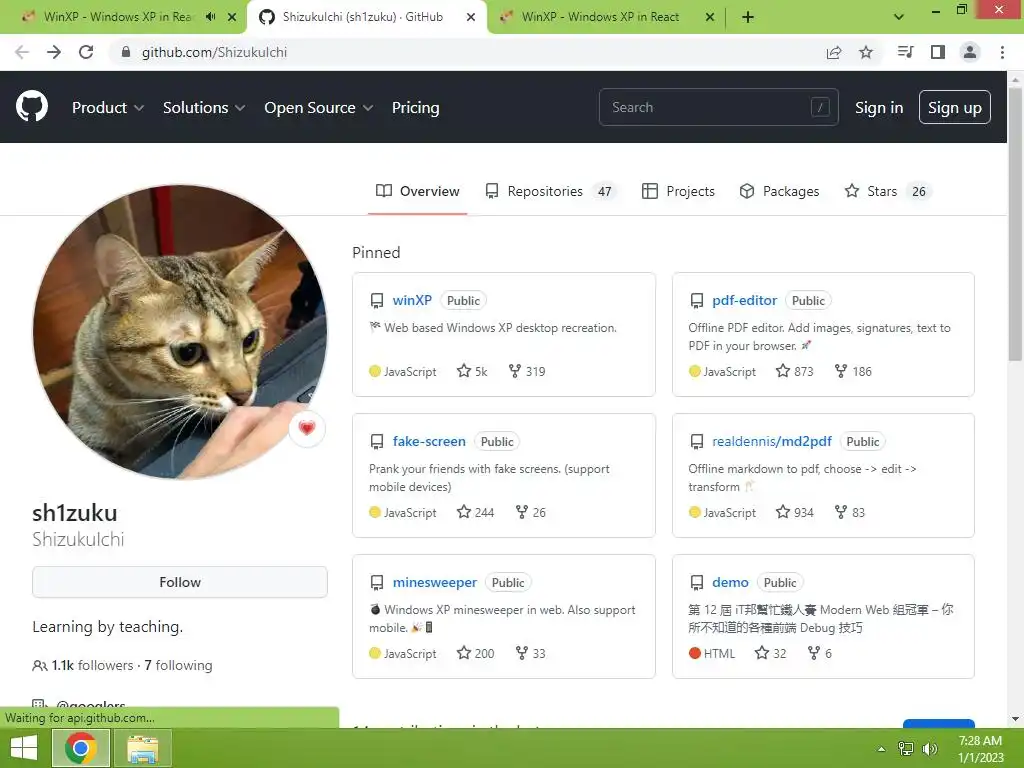This screenshot has width=1024, height=768.
Task: Open the minesweeper repository link
Action: (x=434, y=583)
